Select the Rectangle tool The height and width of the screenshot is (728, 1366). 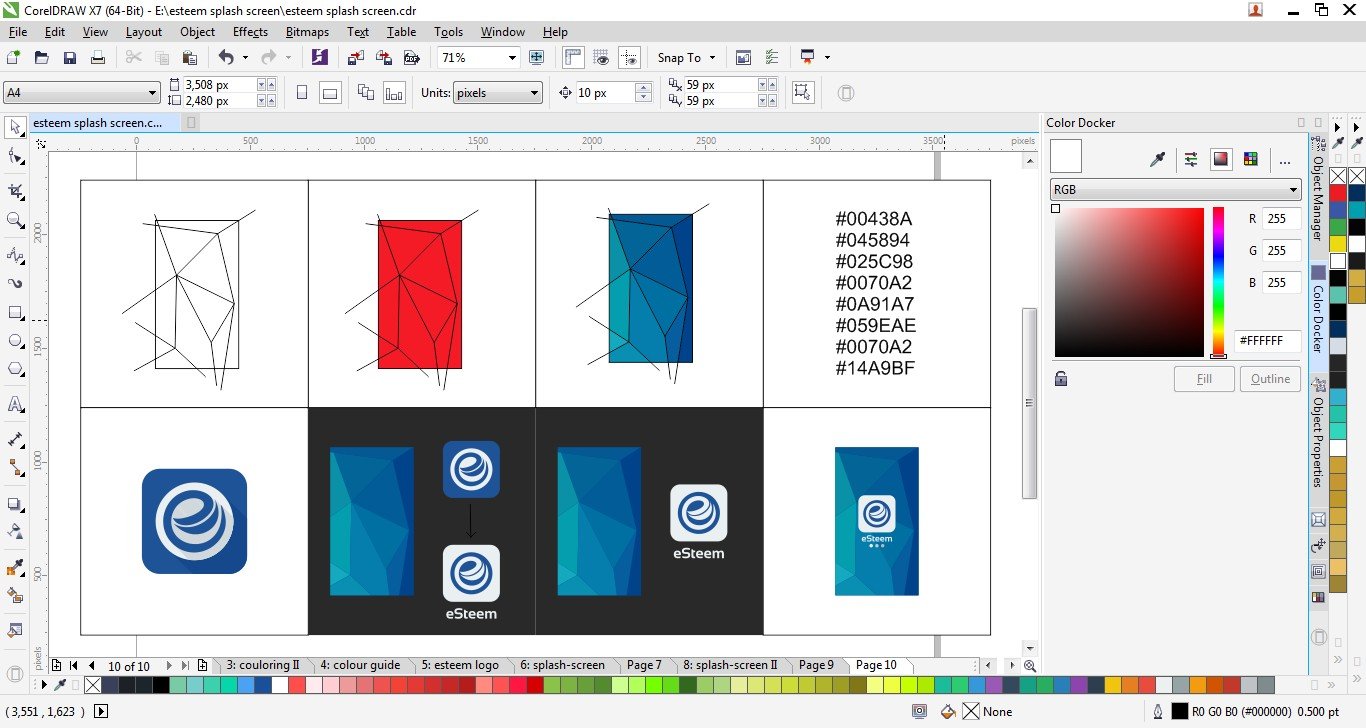[x=15, y=312]
